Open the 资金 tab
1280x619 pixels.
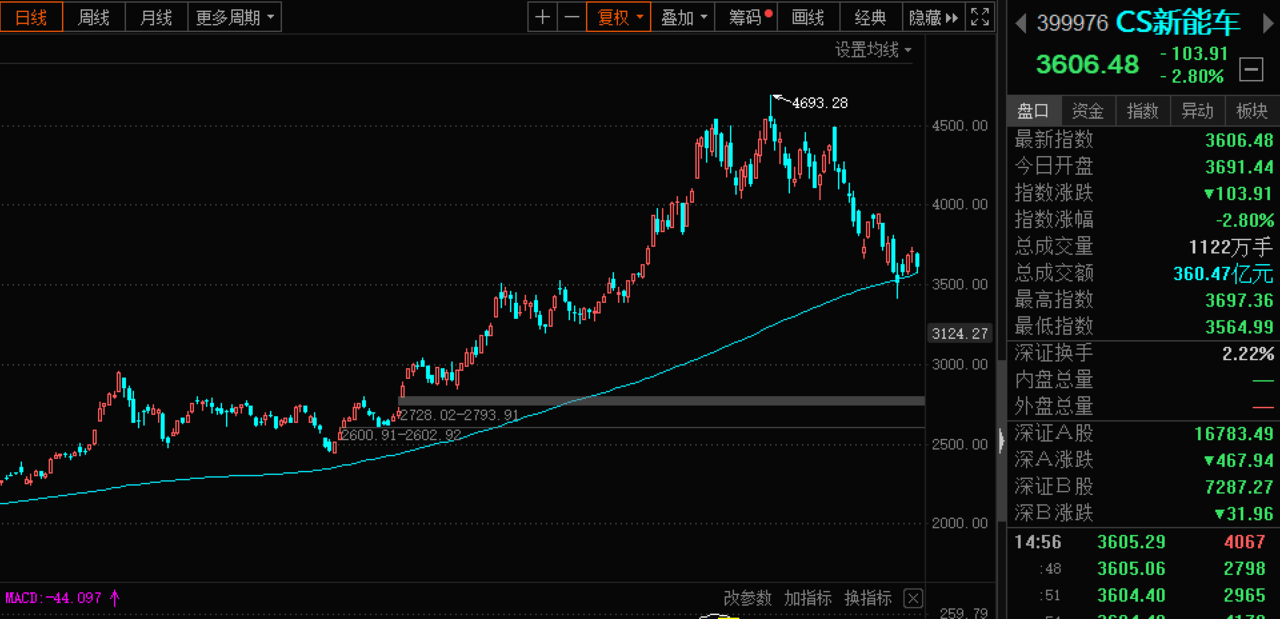pyautogui.click(x=1088, y=111)
